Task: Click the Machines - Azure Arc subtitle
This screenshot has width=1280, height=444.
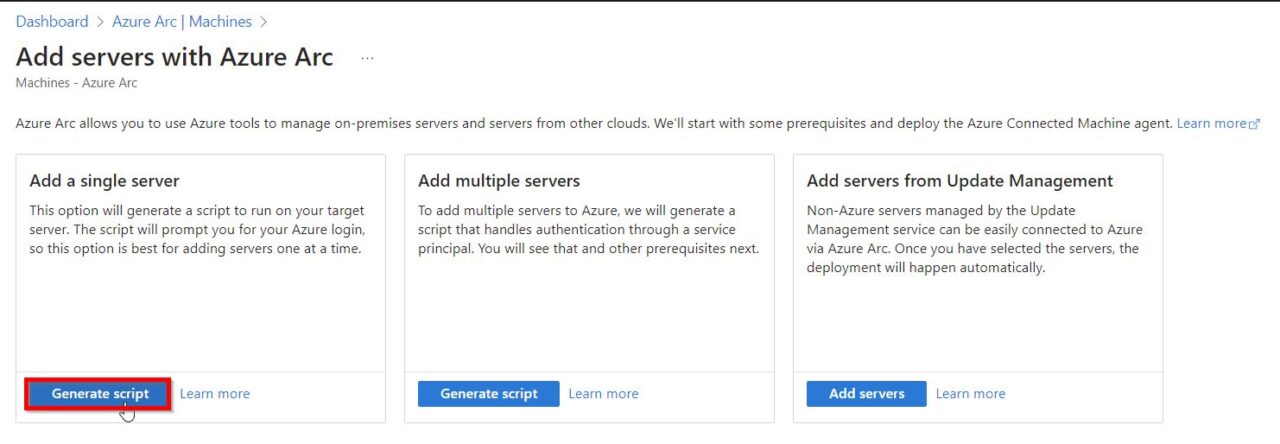Action: click(x=77, y=83)
